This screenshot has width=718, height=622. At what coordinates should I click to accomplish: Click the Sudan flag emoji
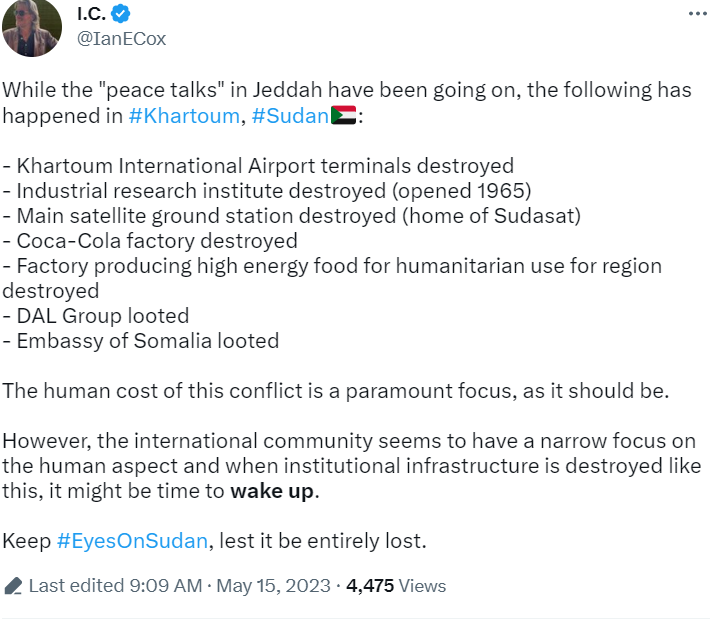(344, 116)
